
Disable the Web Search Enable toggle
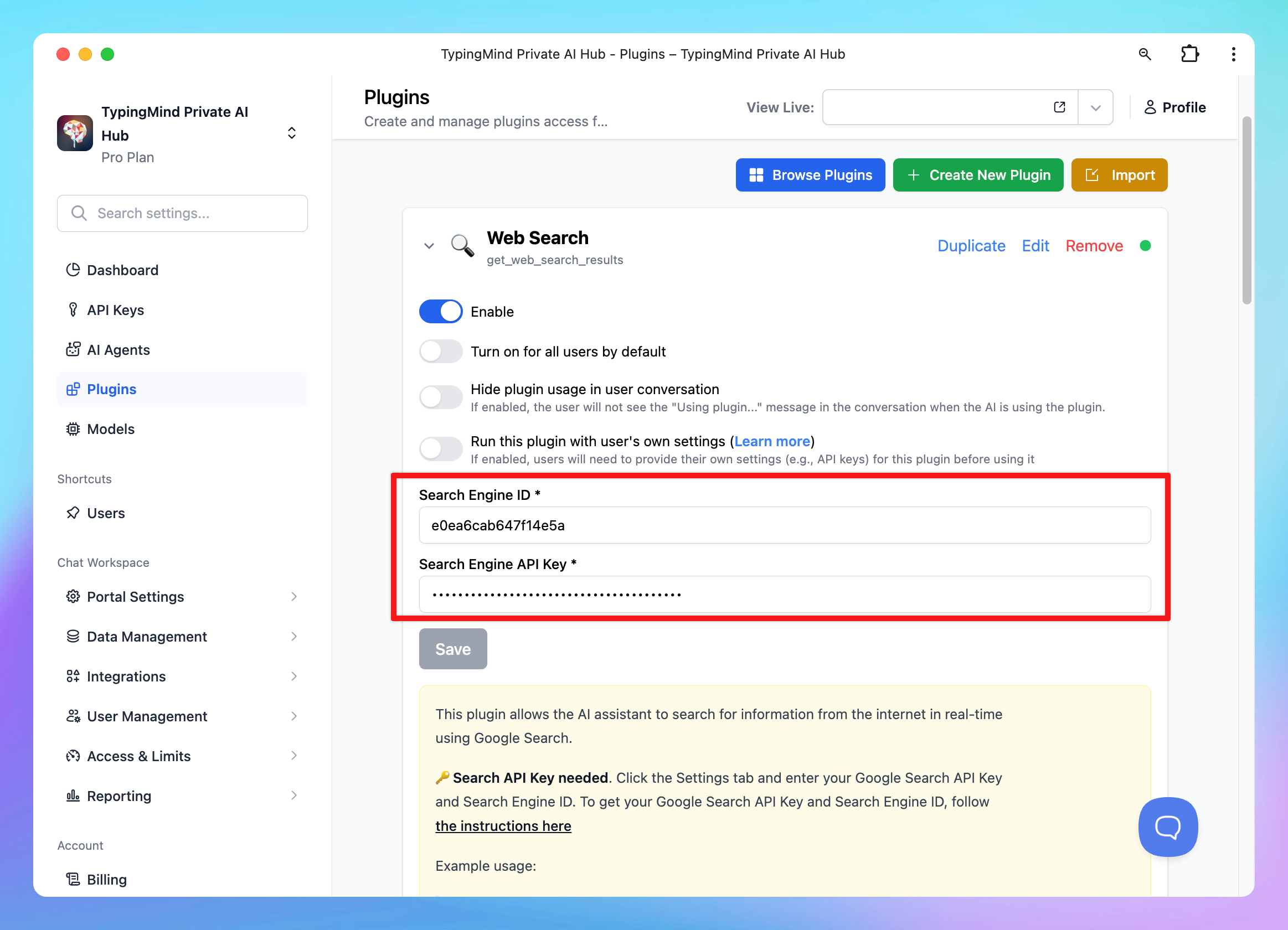coord(441,312)
